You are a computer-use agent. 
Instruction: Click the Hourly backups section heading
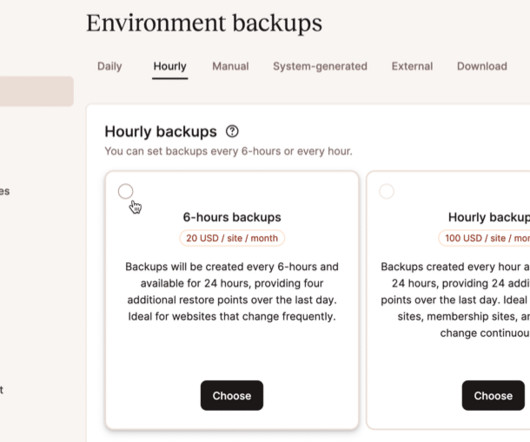(x=161, y=131)
